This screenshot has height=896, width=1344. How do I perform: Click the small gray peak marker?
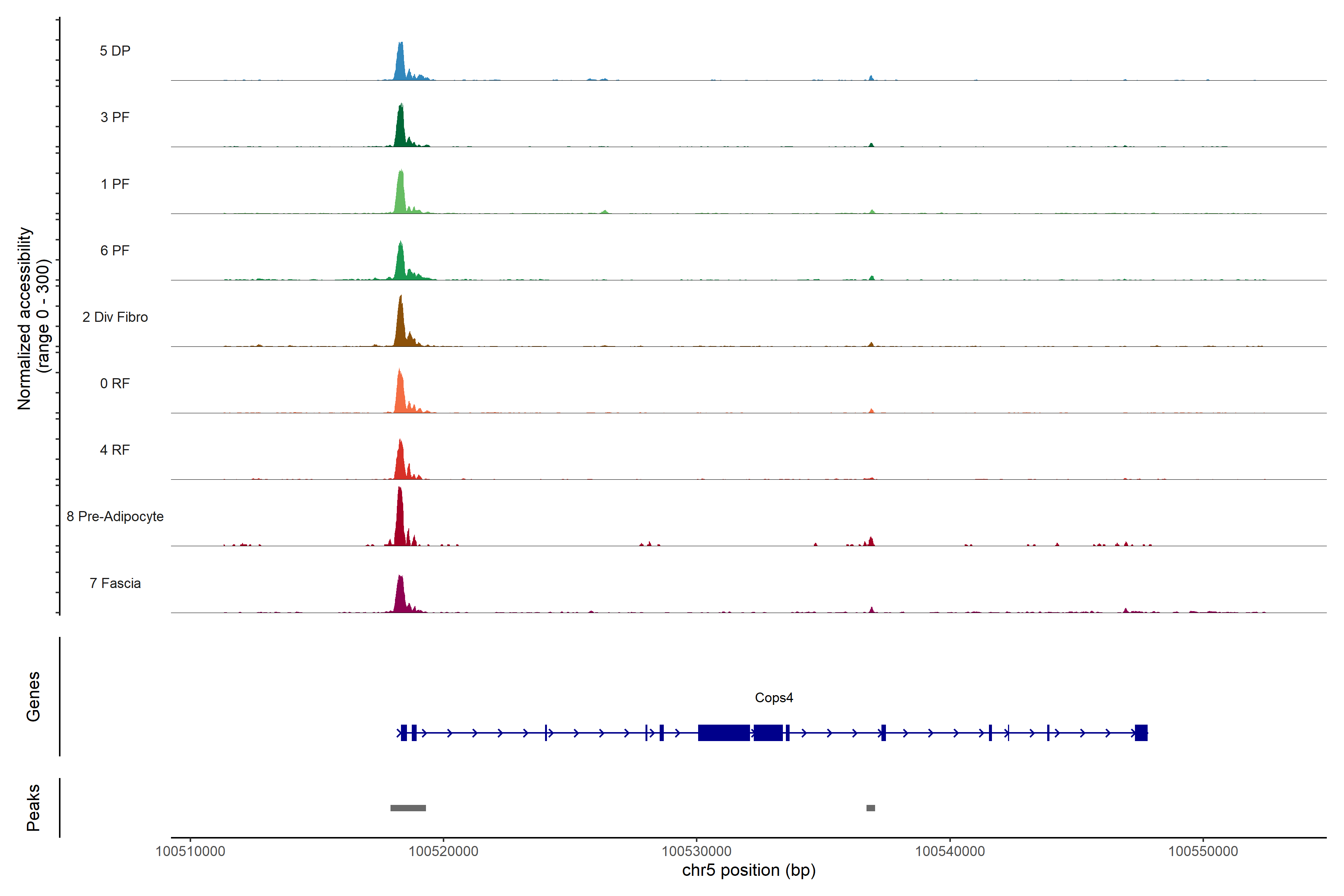pos(870,808)
